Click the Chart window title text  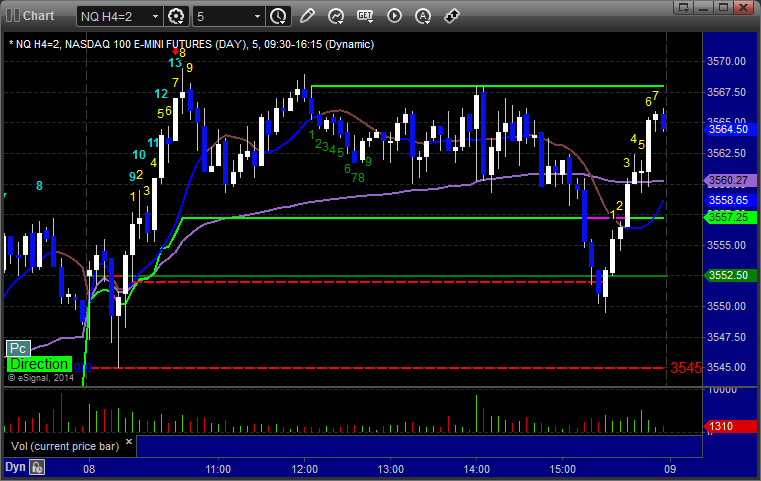[x=38, y=16]
